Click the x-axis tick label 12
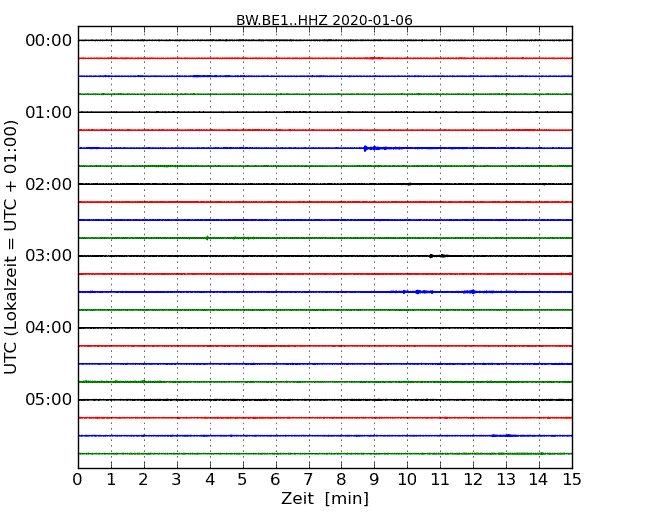The height and width of the screenshot is (520, 650). [473, 479]
